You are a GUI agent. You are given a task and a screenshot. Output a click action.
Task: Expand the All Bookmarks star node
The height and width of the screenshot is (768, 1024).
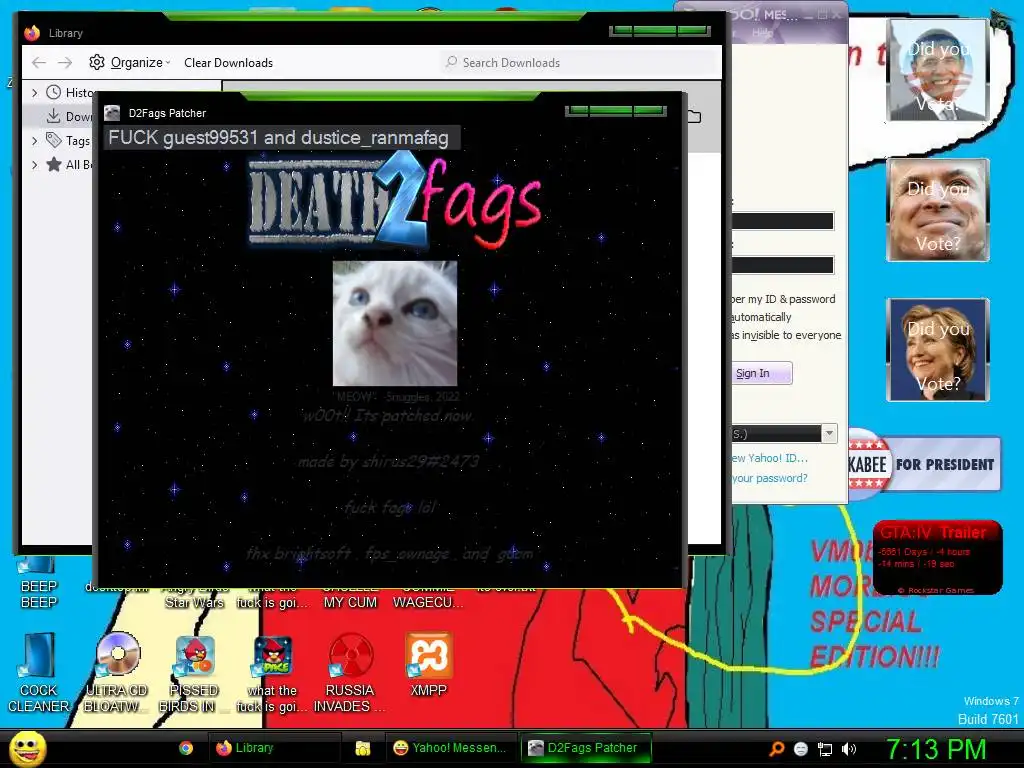click(35, 165)
